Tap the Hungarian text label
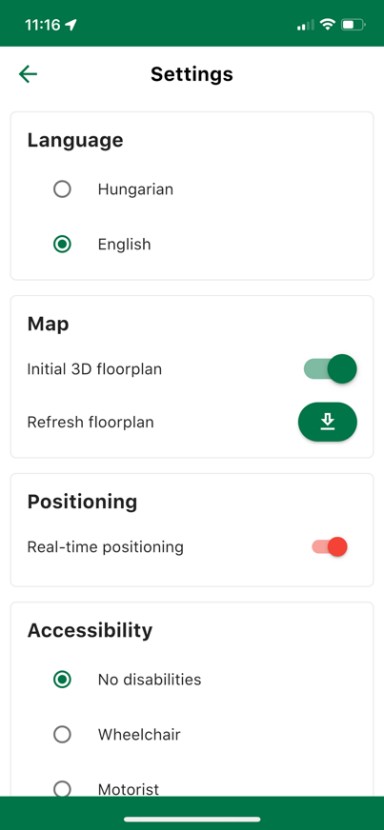Screen dimensions: 384x830 [x=136, y=189]
